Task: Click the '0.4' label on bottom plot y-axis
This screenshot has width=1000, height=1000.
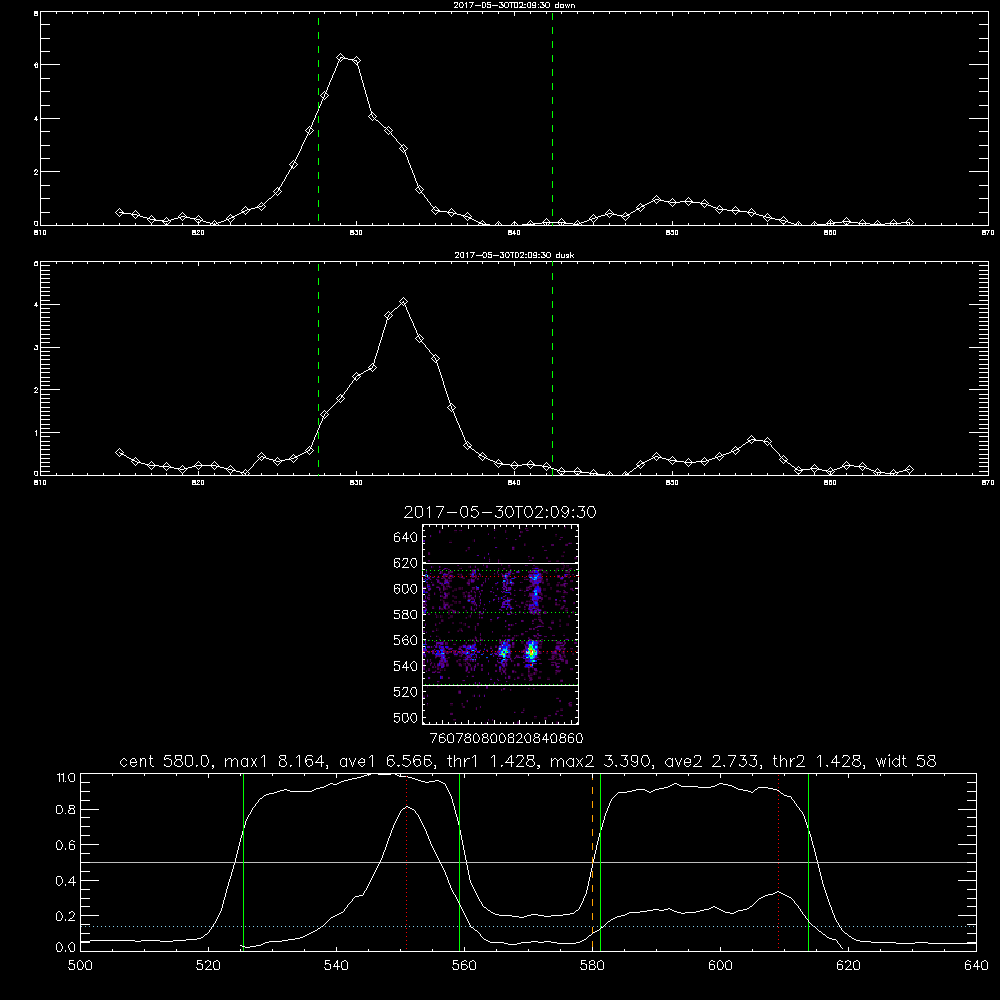Action: 66,881
